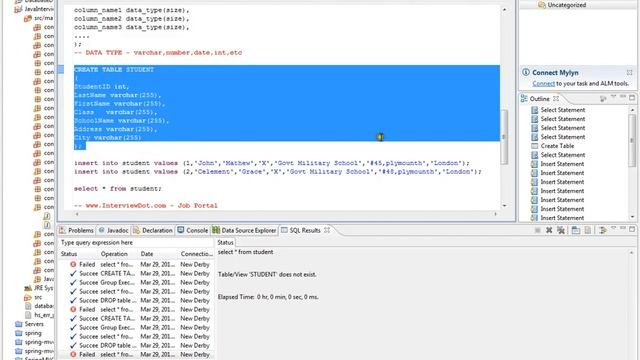
Task: Click the Create Table item icon in Outline
Action: 534,146
